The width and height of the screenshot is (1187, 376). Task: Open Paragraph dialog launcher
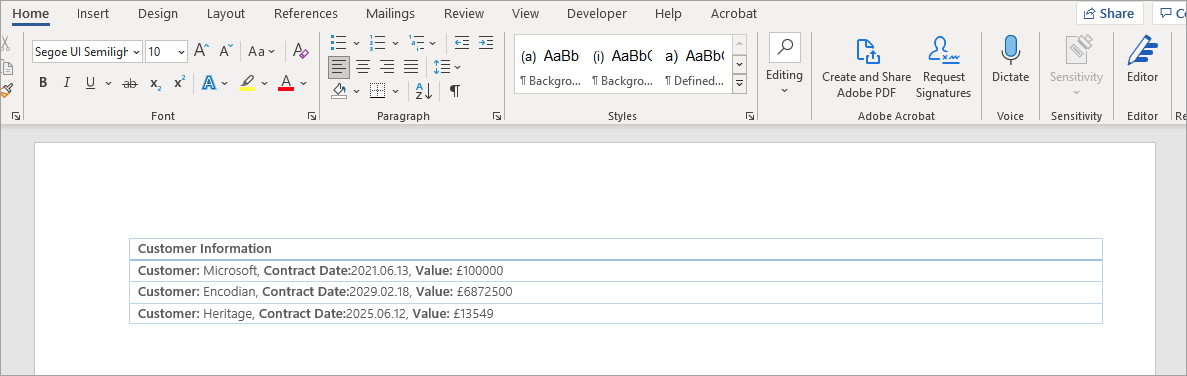click(x=497, y=116)
